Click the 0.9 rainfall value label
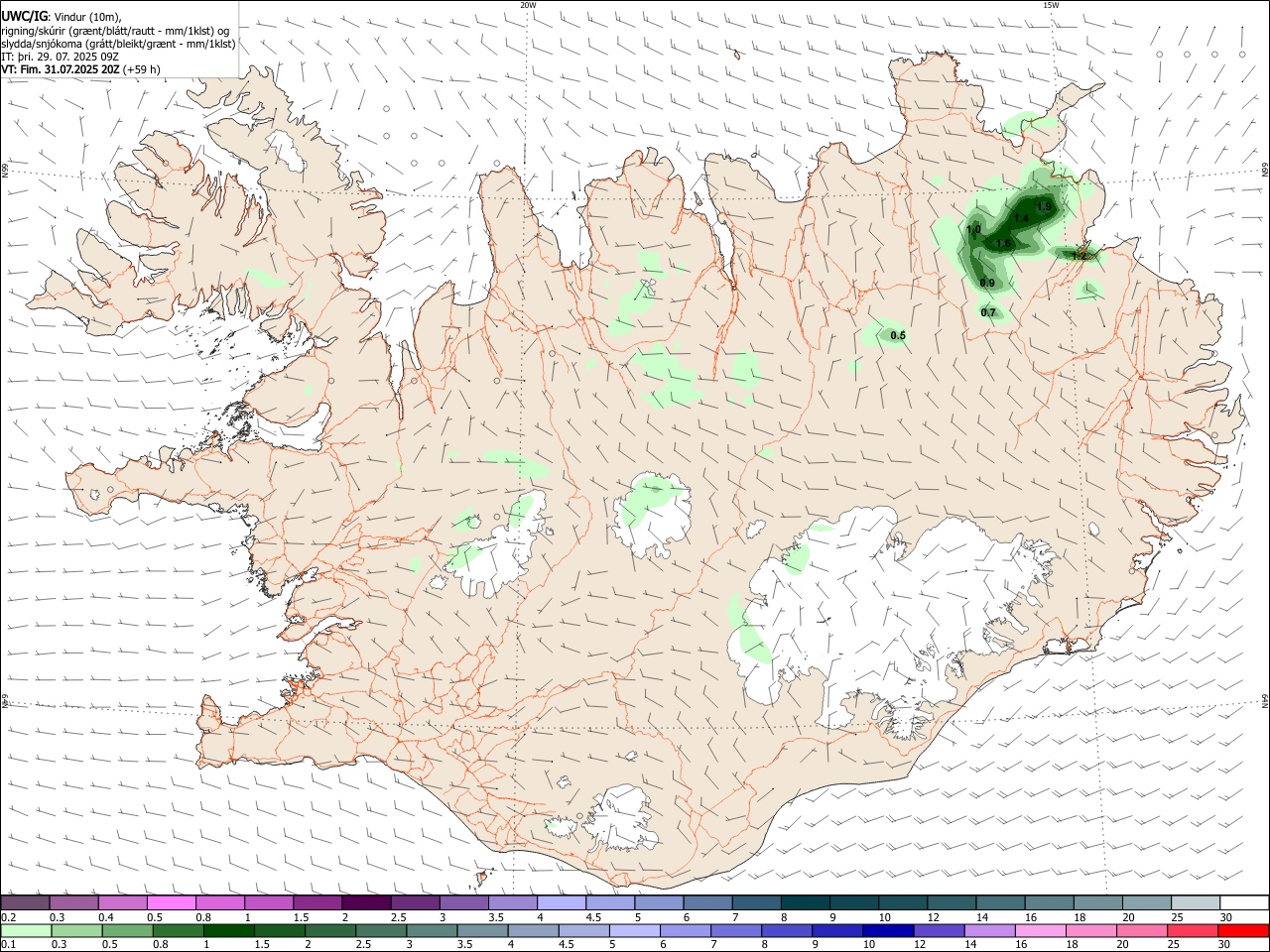 (x=987, y=284)
